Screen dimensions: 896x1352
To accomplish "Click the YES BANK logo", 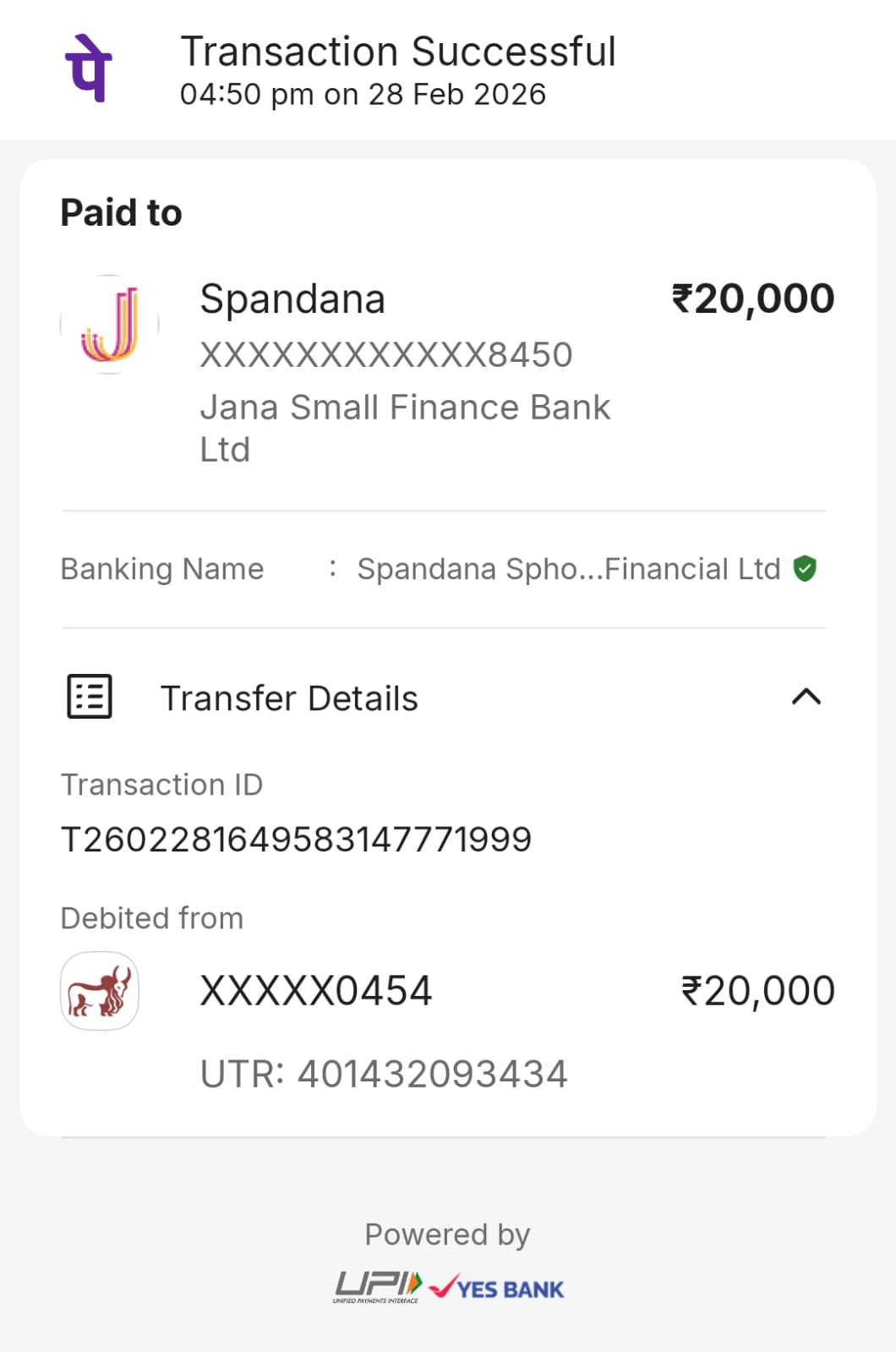I will 497,1288.
